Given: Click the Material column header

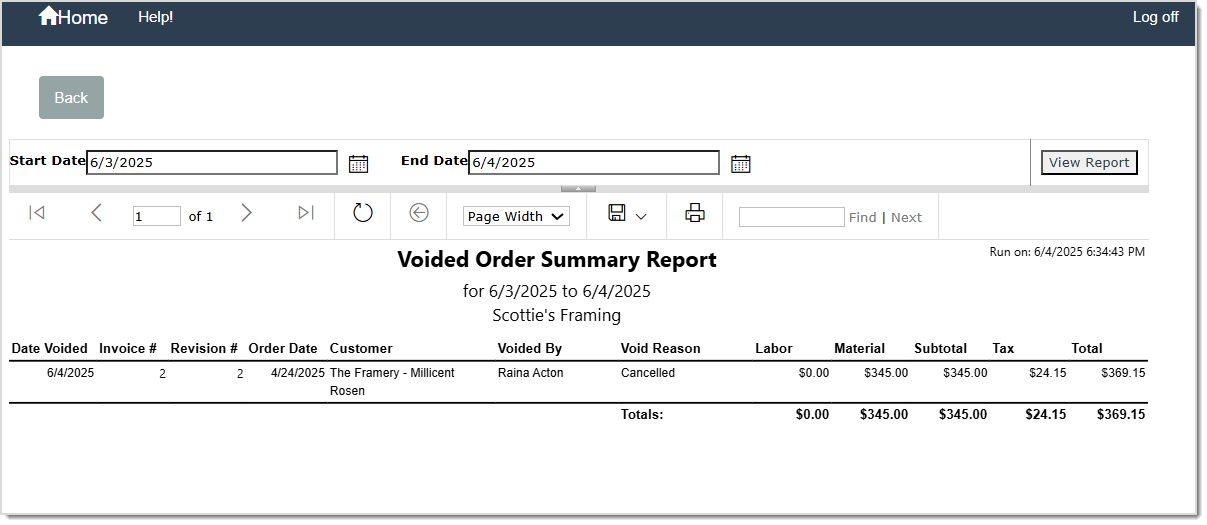Looking at the screenshot, I should 860,348.
